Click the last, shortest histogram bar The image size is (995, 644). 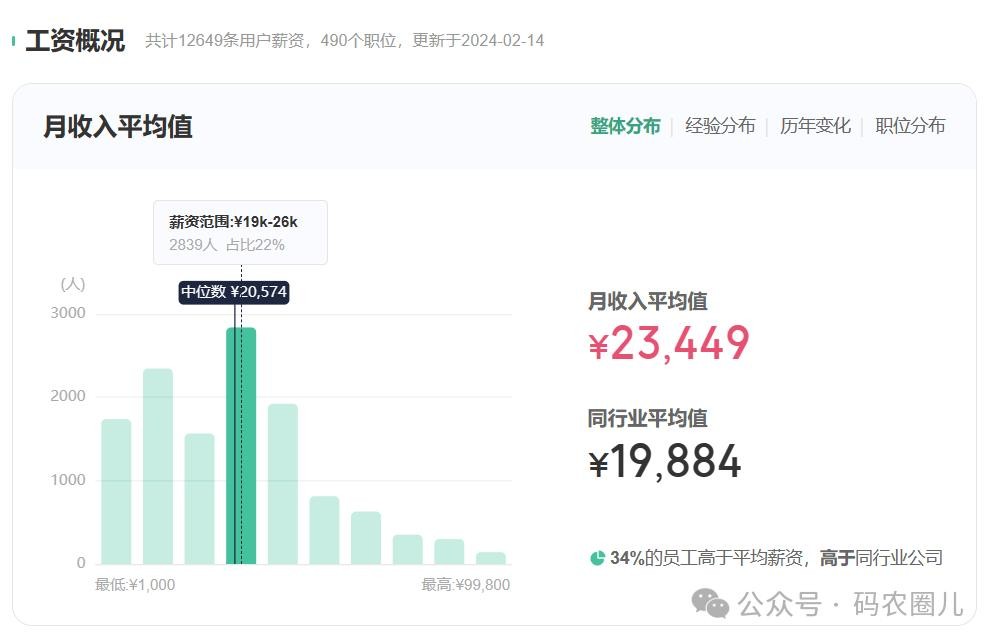pos(491,558)
